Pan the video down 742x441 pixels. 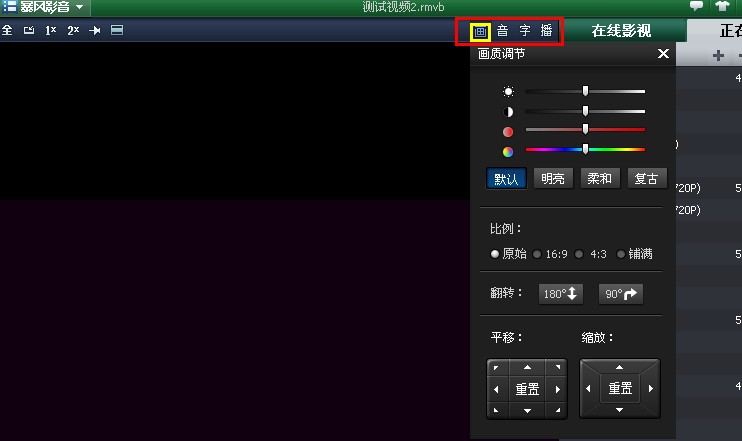click(527, 411)
